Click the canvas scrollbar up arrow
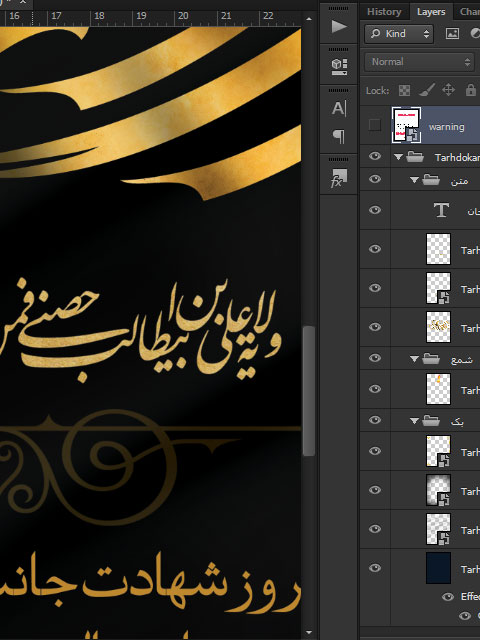Screen dimensions: 480x640 309,19
